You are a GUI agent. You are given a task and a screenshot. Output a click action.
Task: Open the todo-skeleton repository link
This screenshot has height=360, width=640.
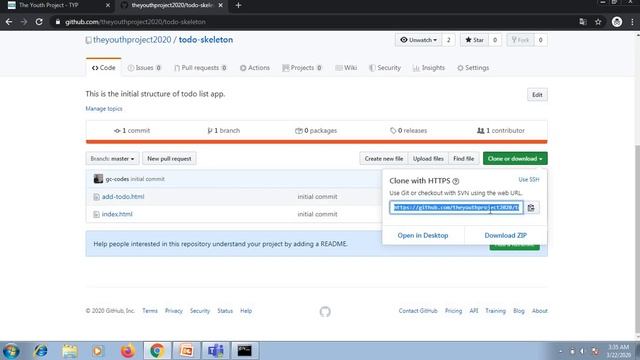pyautogui.click(x=206, y=40)
